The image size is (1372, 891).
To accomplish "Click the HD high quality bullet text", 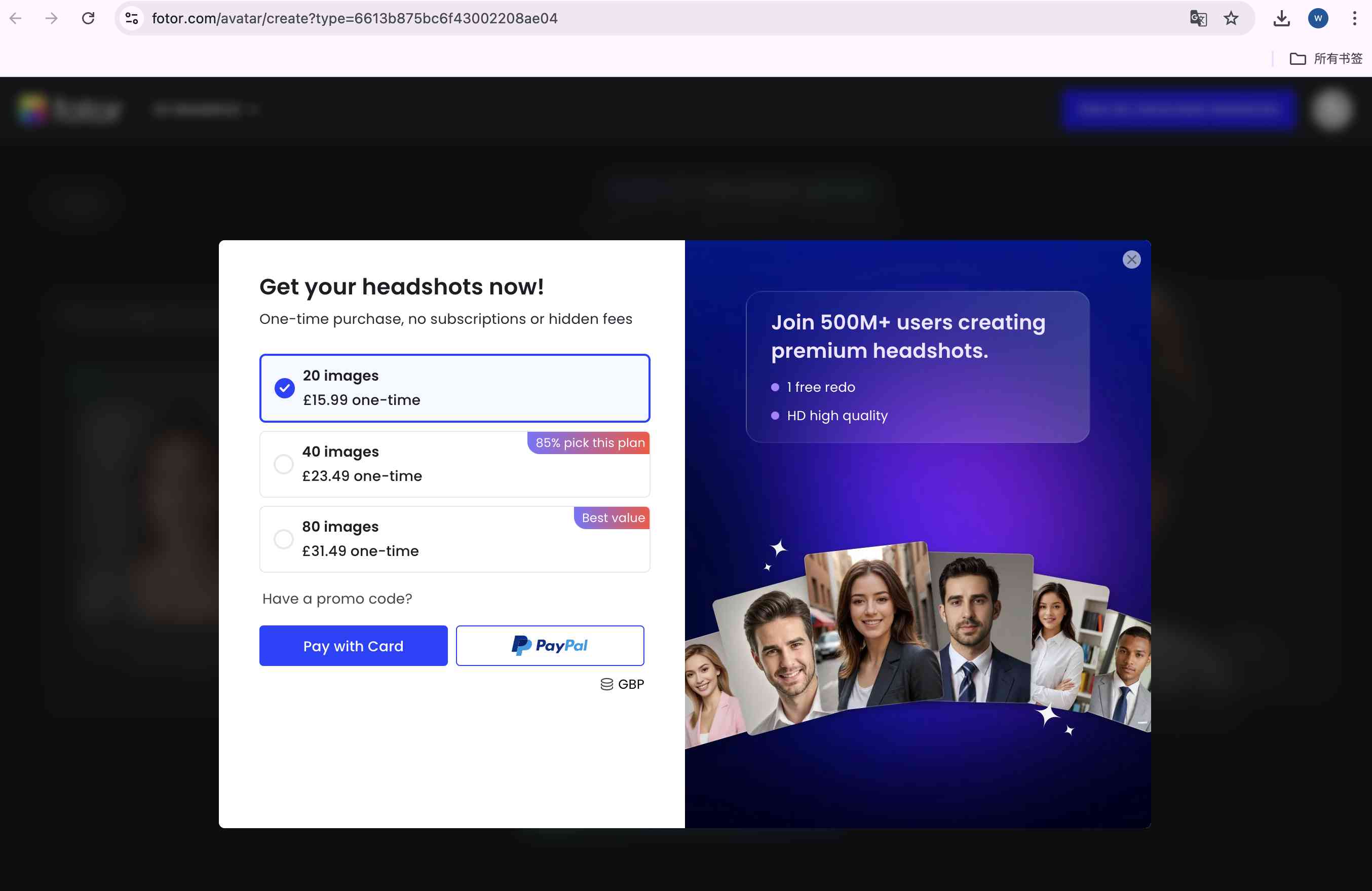I will tap(837, 416).
